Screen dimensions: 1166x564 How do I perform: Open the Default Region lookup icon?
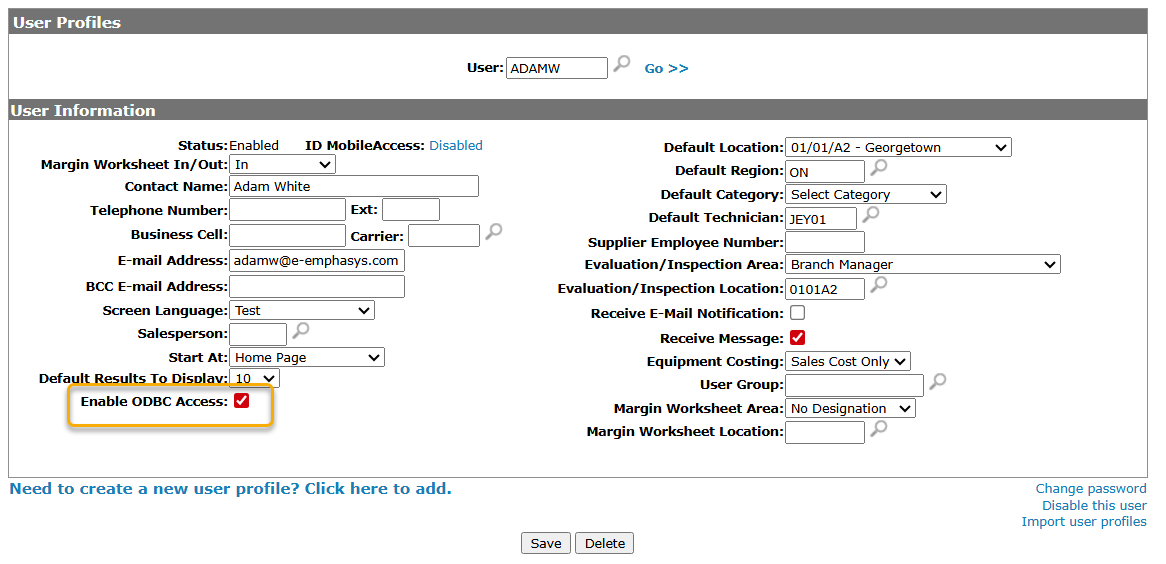pos(878,168)
